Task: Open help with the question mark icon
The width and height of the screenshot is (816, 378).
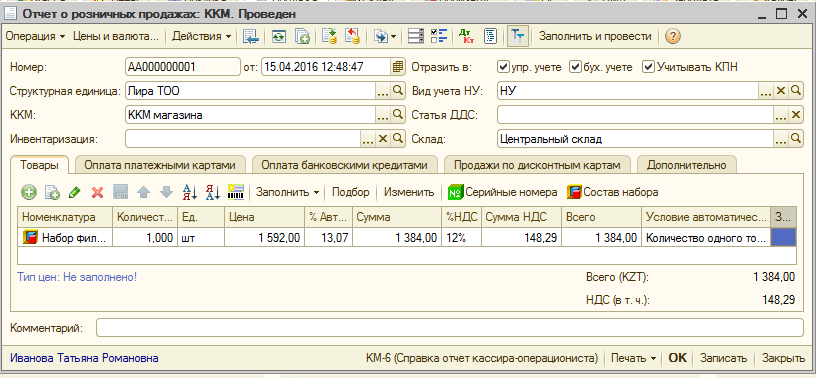Action: (x=673, y=36)
